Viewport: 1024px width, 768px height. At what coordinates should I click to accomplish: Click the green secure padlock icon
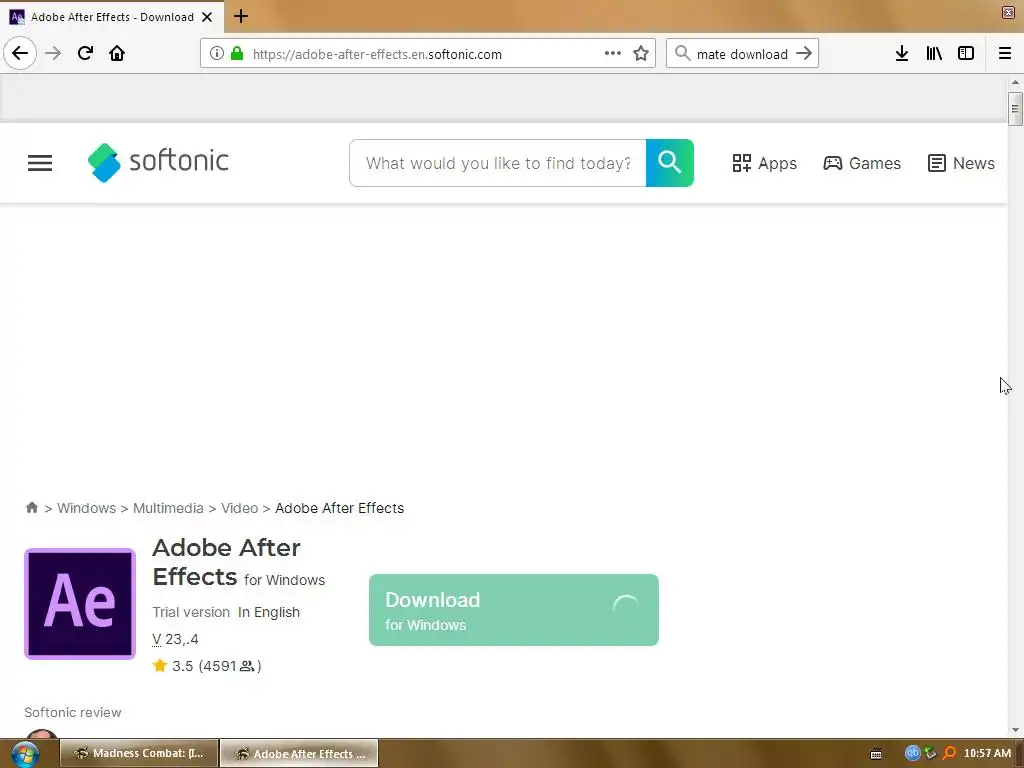click(237, 54)
